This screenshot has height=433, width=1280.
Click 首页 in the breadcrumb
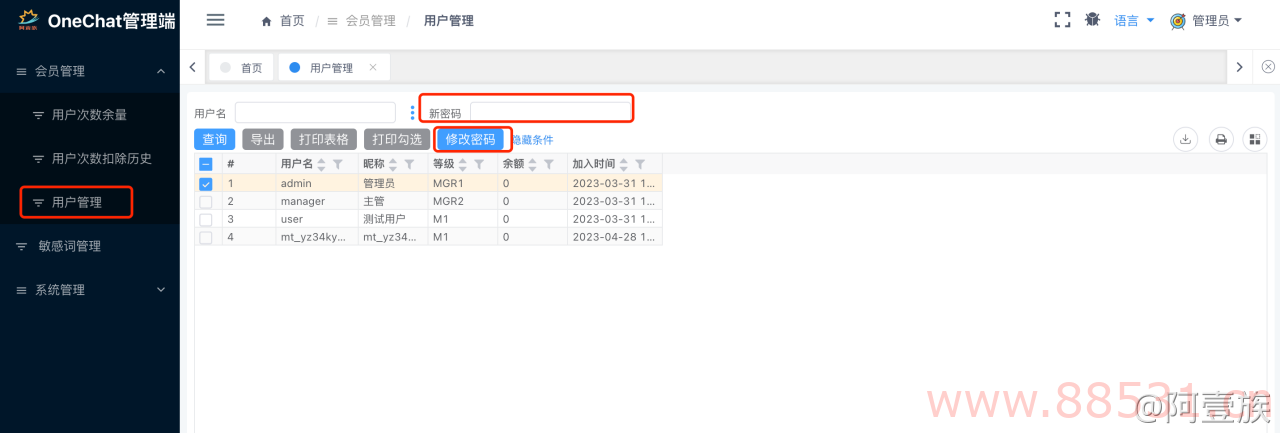click(x=292, y=21)
